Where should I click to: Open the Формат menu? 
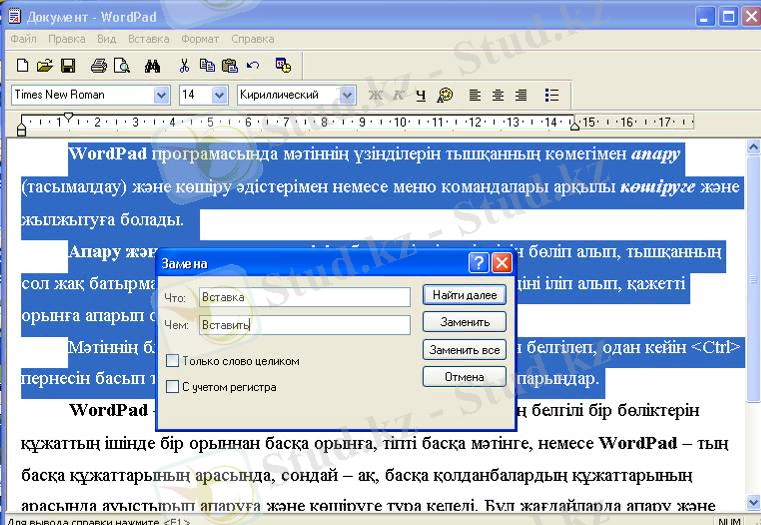200,39
